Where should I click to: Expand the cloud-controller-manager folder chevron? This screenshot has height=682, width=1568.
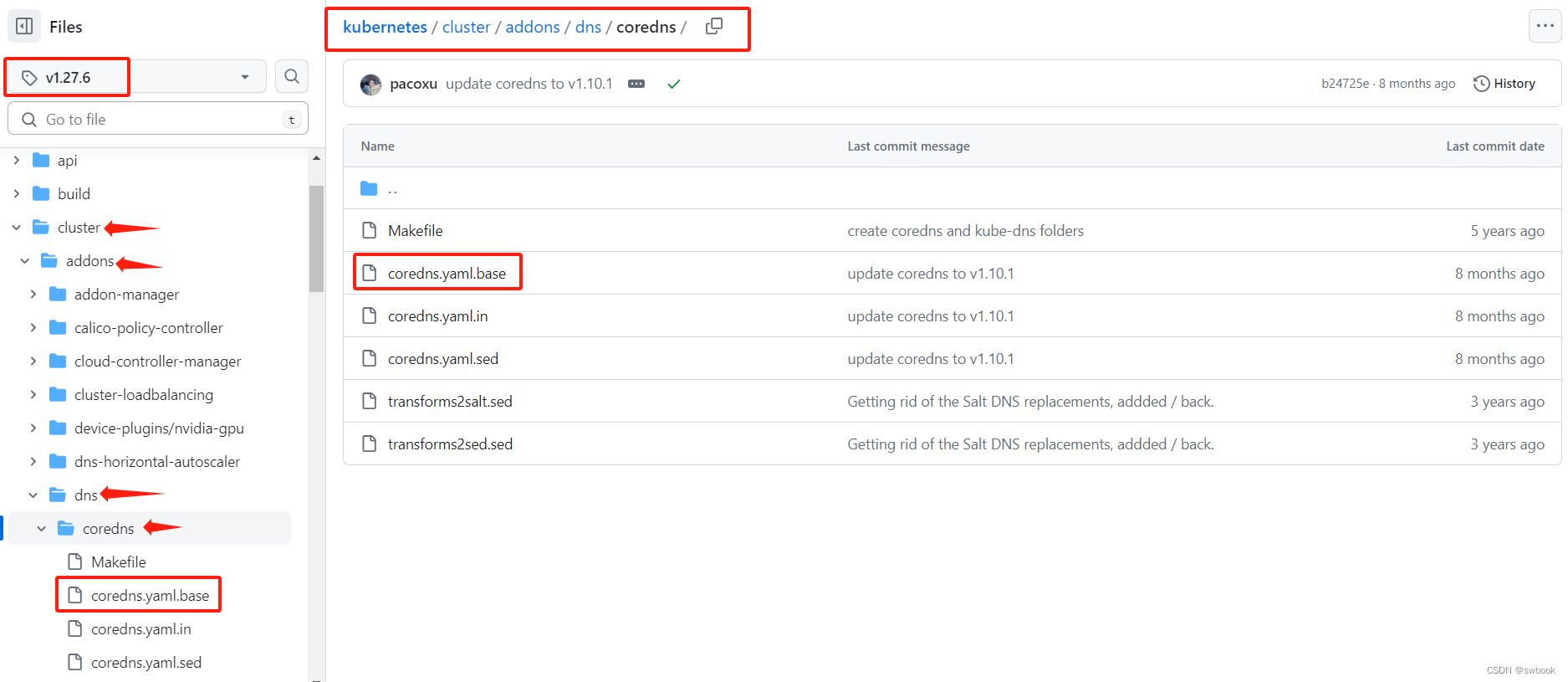33,361
